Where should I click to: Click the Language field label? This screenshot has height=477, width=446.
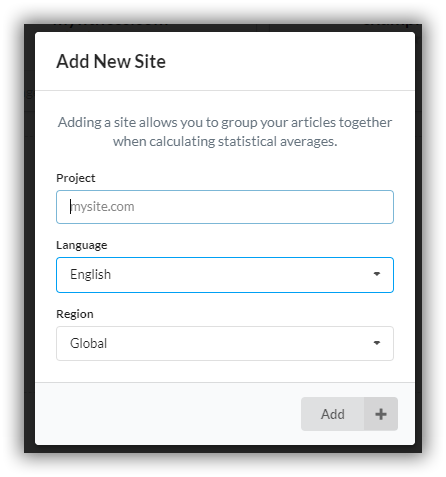(x=82, y=245)
